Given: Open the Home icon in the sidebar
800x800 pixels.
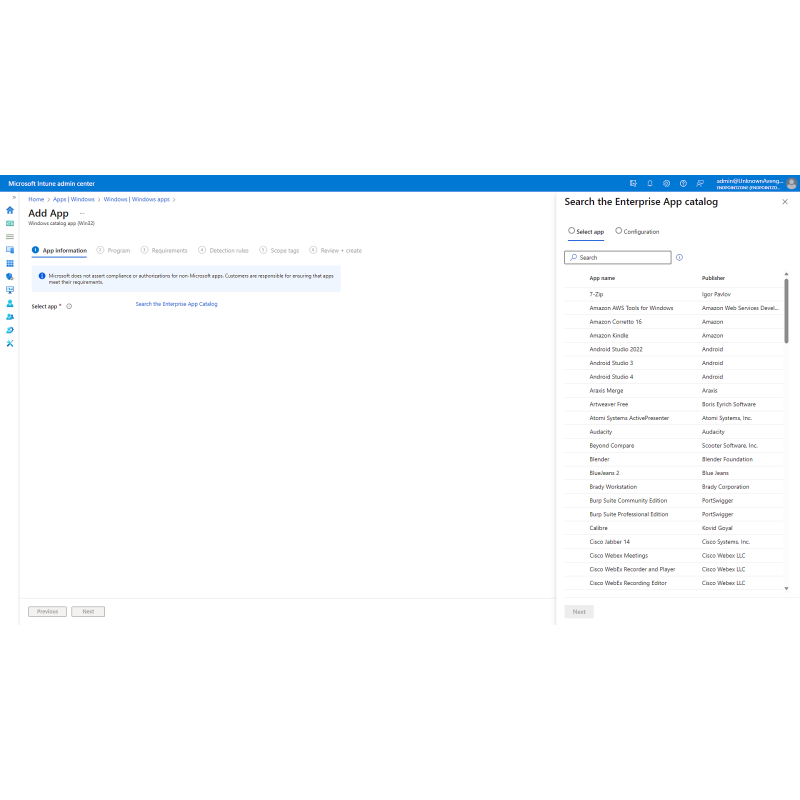Looking at the screenshot, I should pyautogui.click(x=10, y=210).
